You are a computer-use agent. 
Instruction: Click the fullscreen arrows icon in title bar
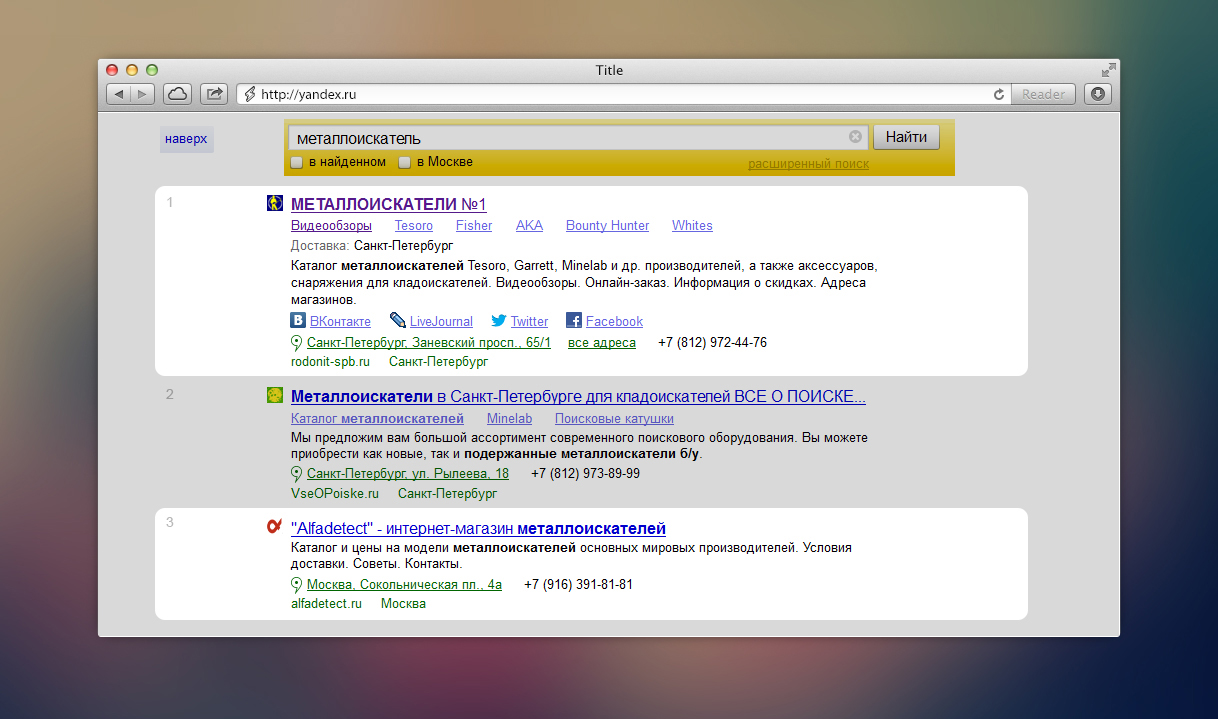point(1108,70)
